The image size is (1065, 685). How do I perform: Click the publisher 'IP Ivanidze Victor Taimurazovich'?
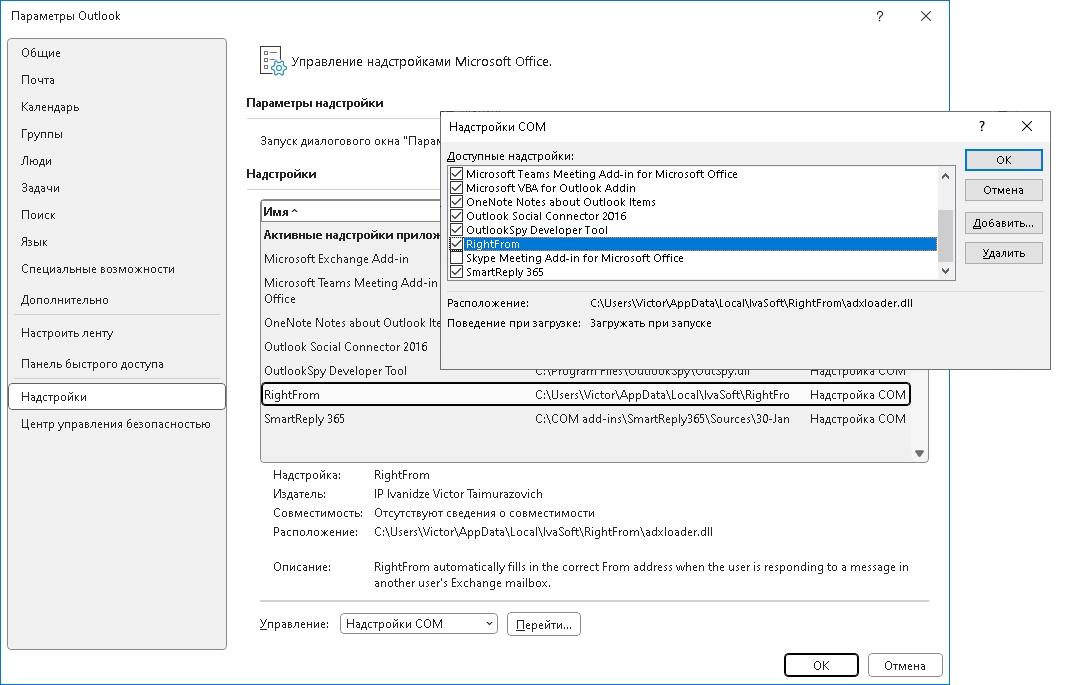click(x=458, y=494)
